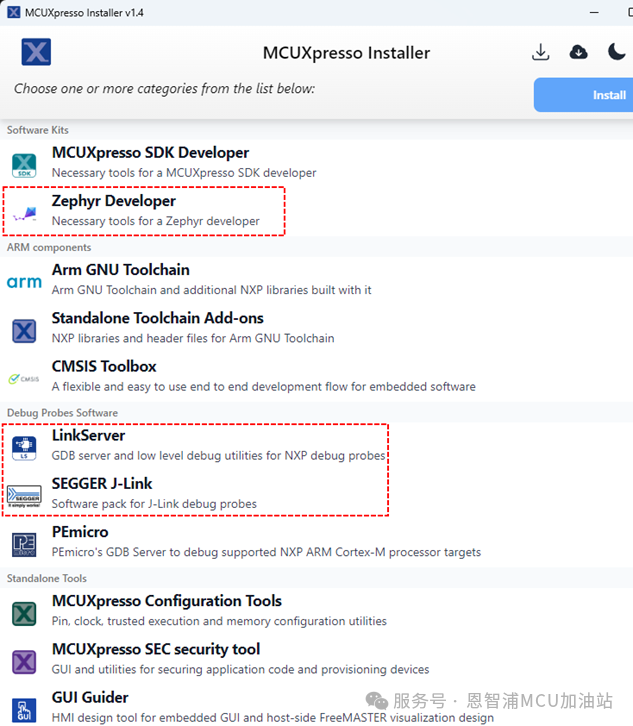Screen dimensions: 633x726
Task: Click the MCUXpresso X logo in the header
Action: pos(36,52)
